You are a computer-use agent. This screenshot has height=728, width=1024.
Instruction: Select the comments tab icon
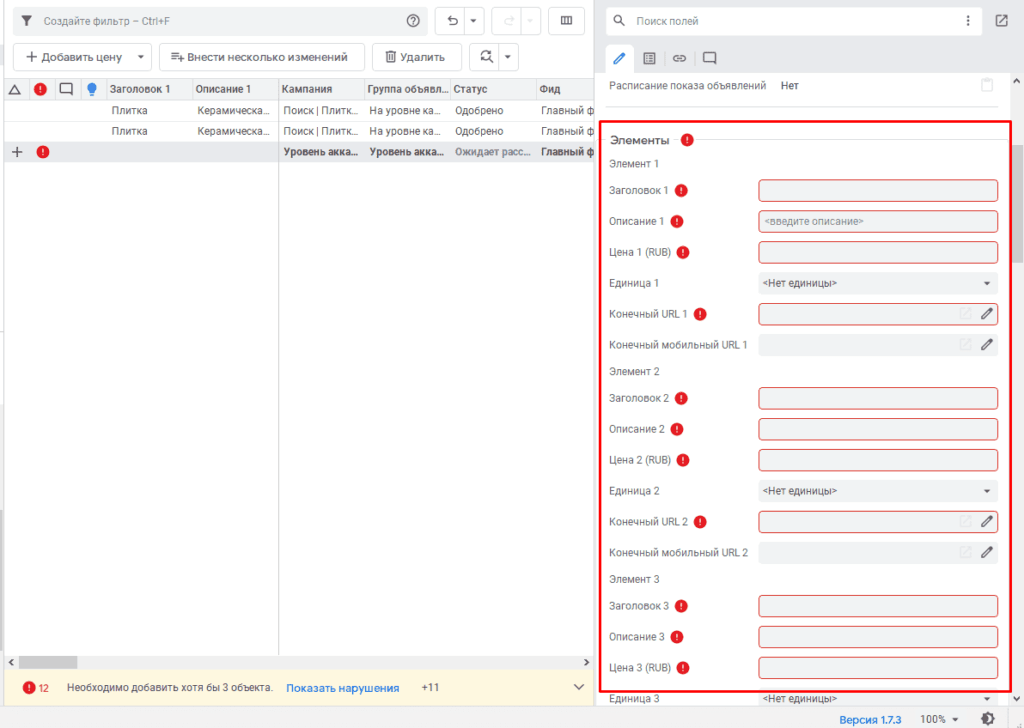[x=709, y=58]
